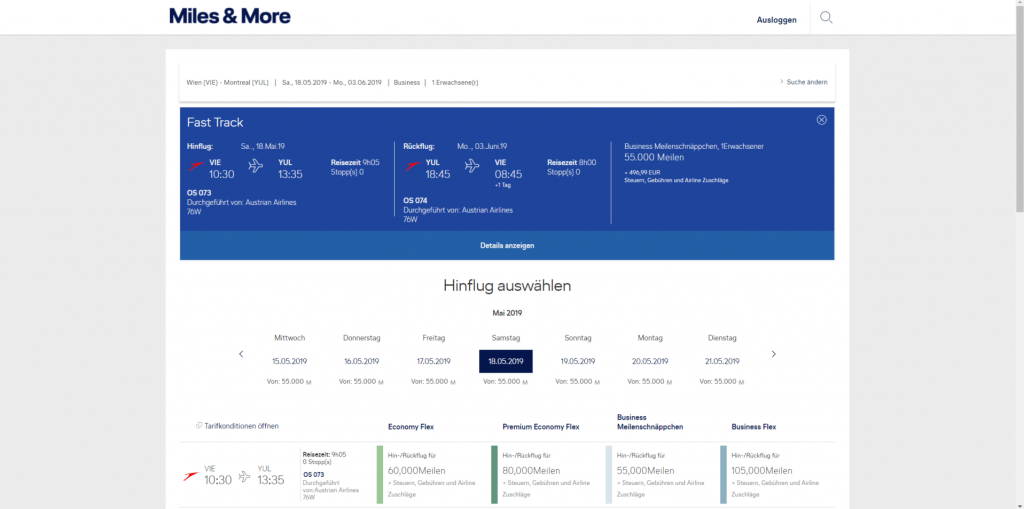Image resolution: width=1024 pixels, height=509 pixels.
Task: Show previous dates with left arrow
Action: pyautogui.click(x=241, y=354)
